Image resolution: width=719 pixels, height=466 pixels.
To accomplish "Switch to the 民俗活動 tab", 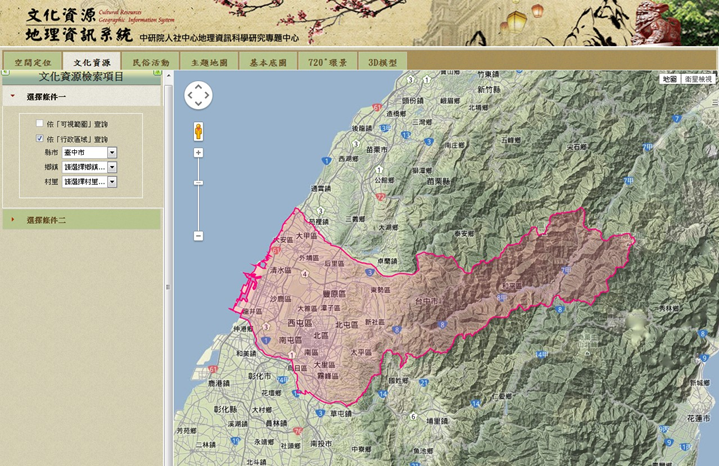I will click(151, 62).
